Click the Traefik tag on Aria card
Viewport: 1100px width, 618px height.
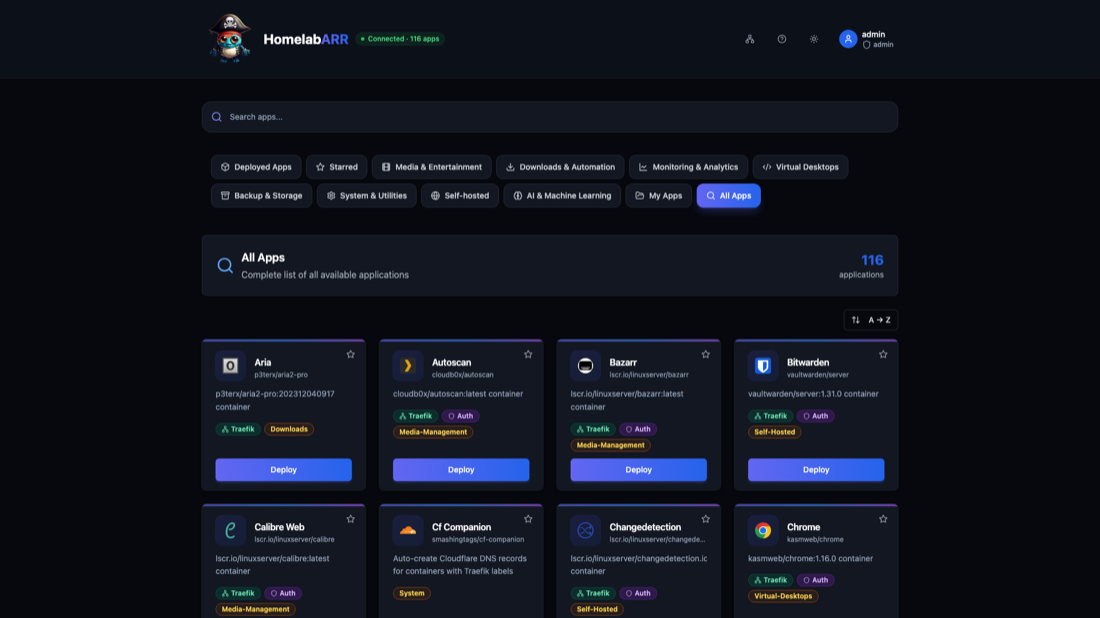point(238,429)
